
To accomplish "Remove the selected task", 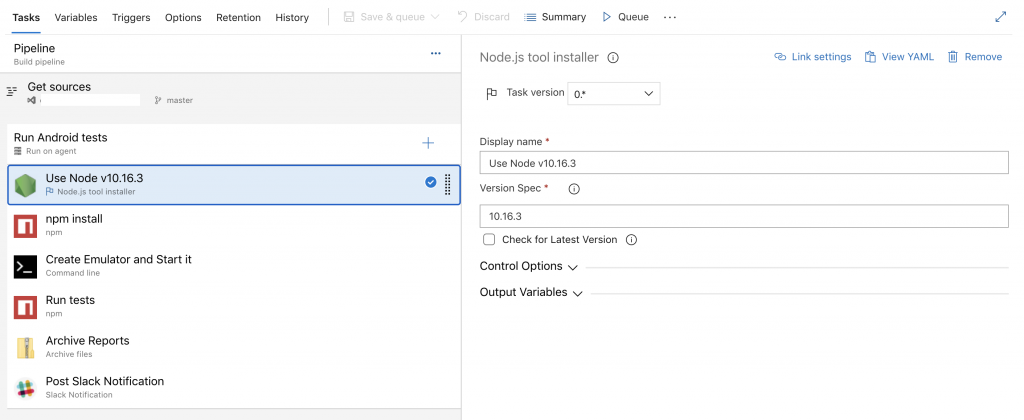I will 974,57.
